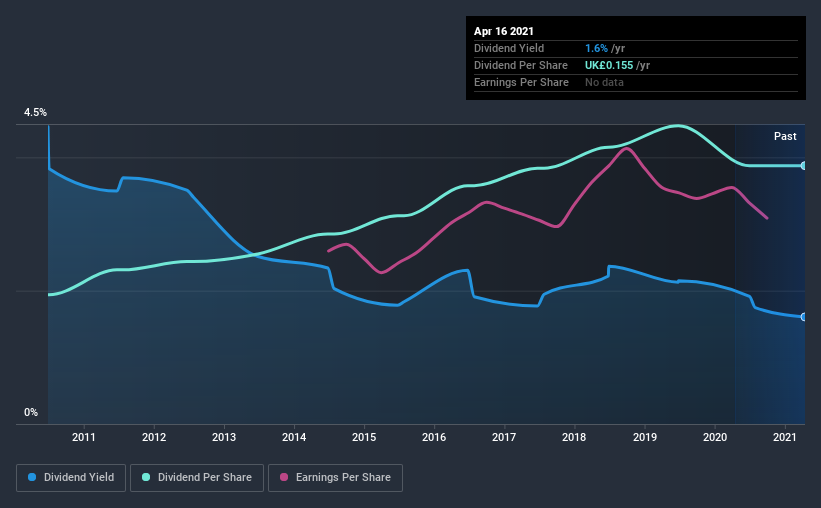This screenshot has height=508, width=821.
Task: Click the Dividend Yield tooltip row label
Action: click(x=509, y=48)
